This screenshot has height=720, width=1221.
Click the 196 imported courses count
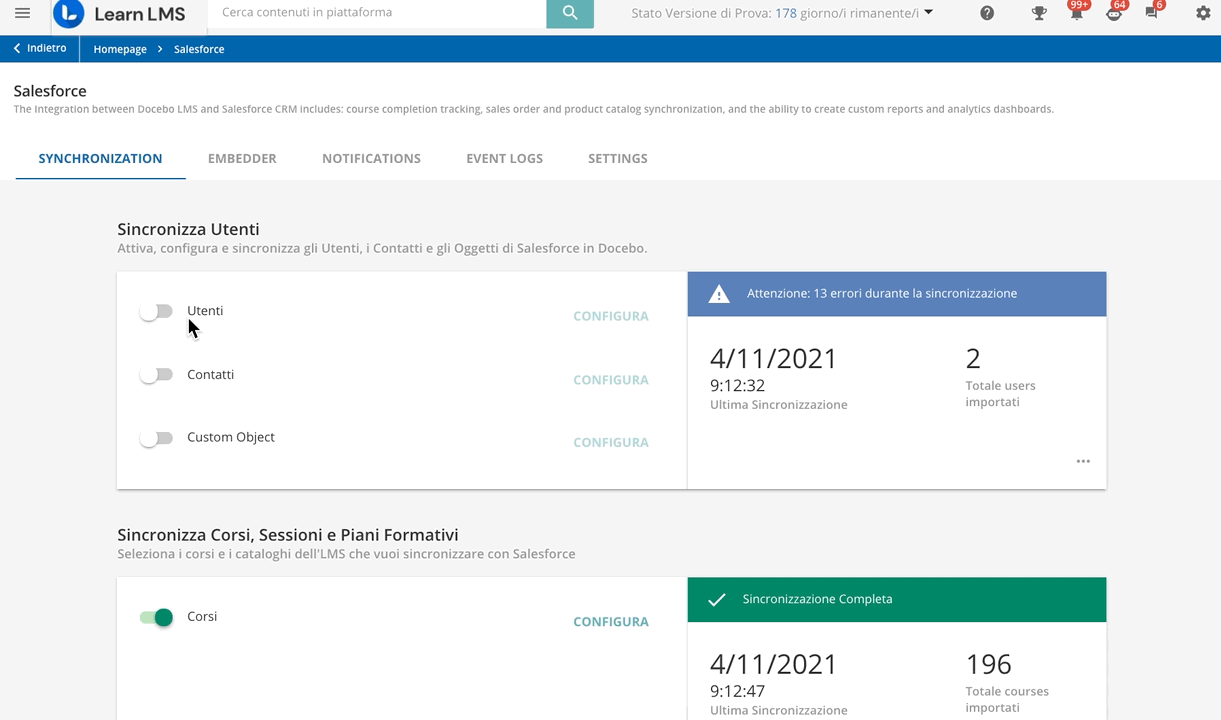click(x=989, y=664)
